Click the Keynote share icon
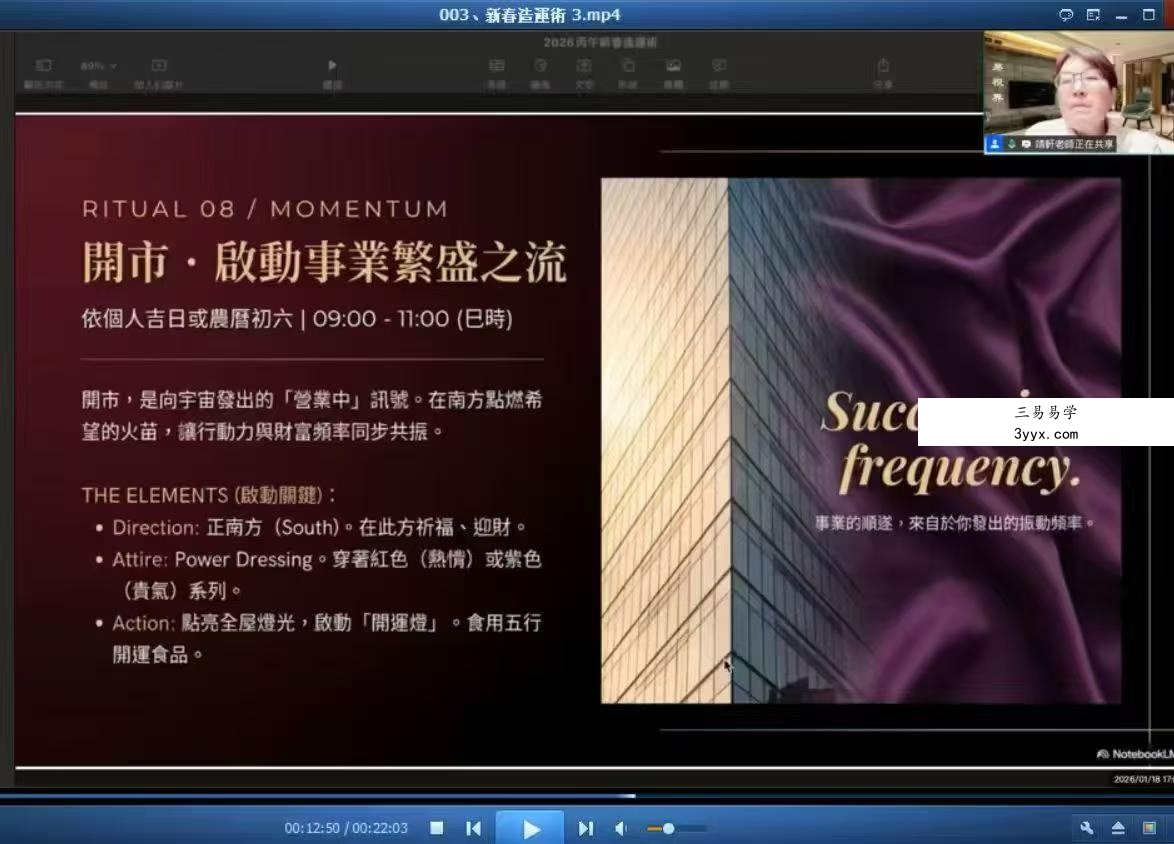 883,66
